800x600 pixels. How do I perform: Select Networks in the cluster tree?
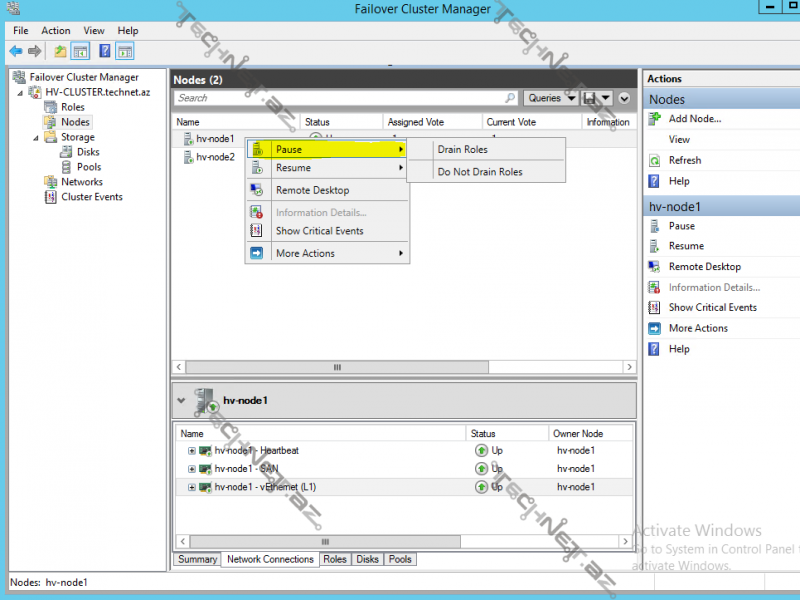click(x=81, y=182)
